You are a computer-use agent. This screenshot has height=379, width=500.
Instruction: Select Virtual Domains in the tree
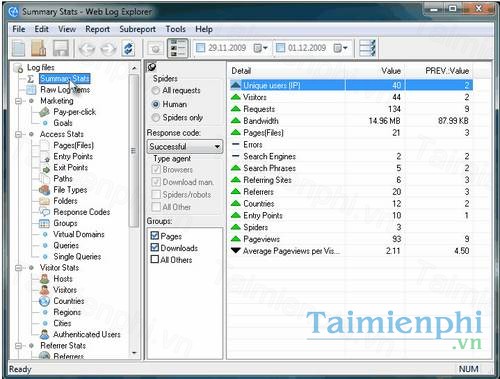[79, 234]
